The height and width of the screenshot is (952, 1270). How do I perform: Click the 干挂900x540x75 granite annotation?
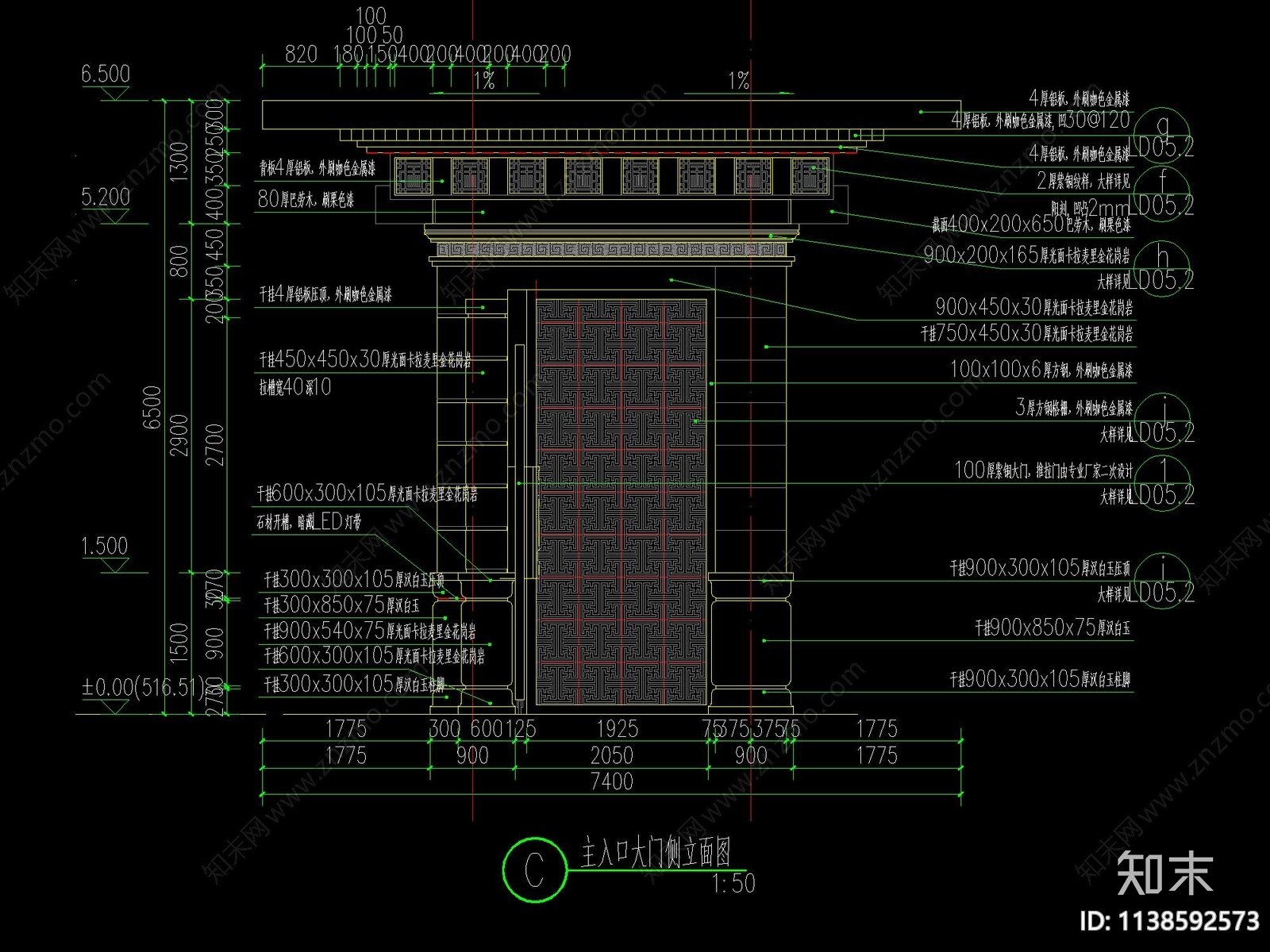coord(370,631)
